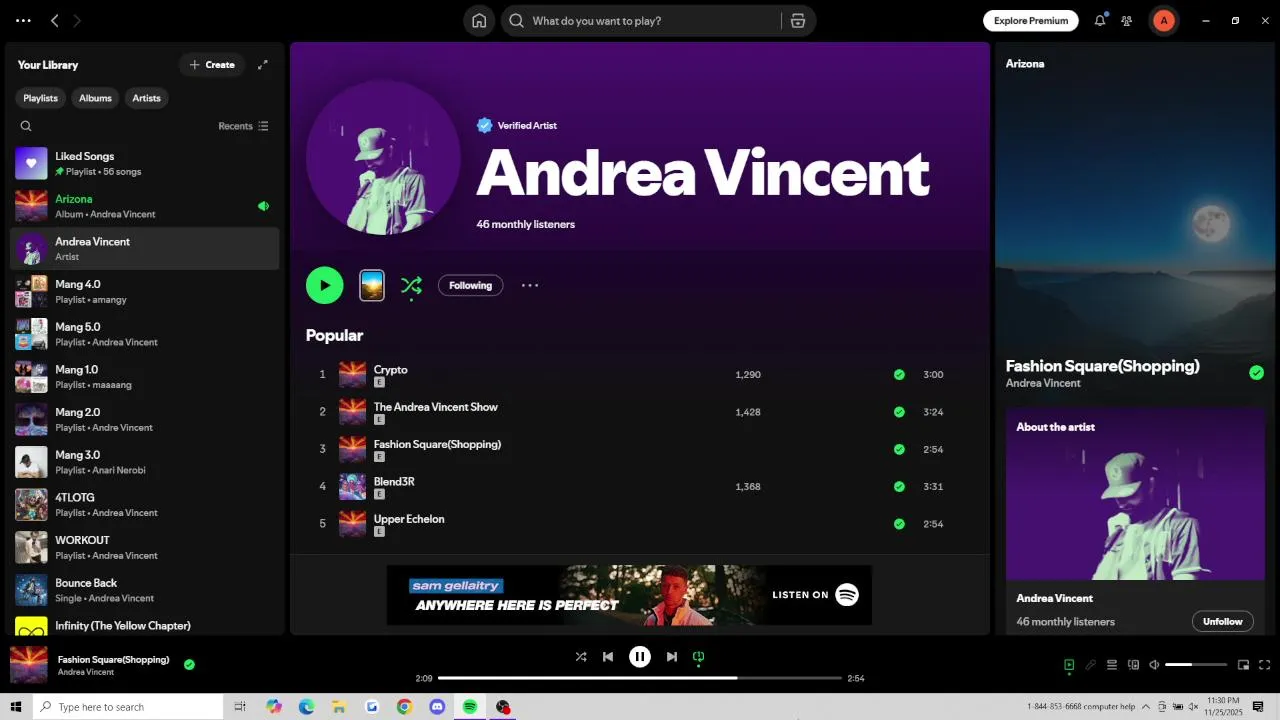The image size is (1280, 720).
Task: Click the album preview thumbnail beside play
Action: coord(372,285)
